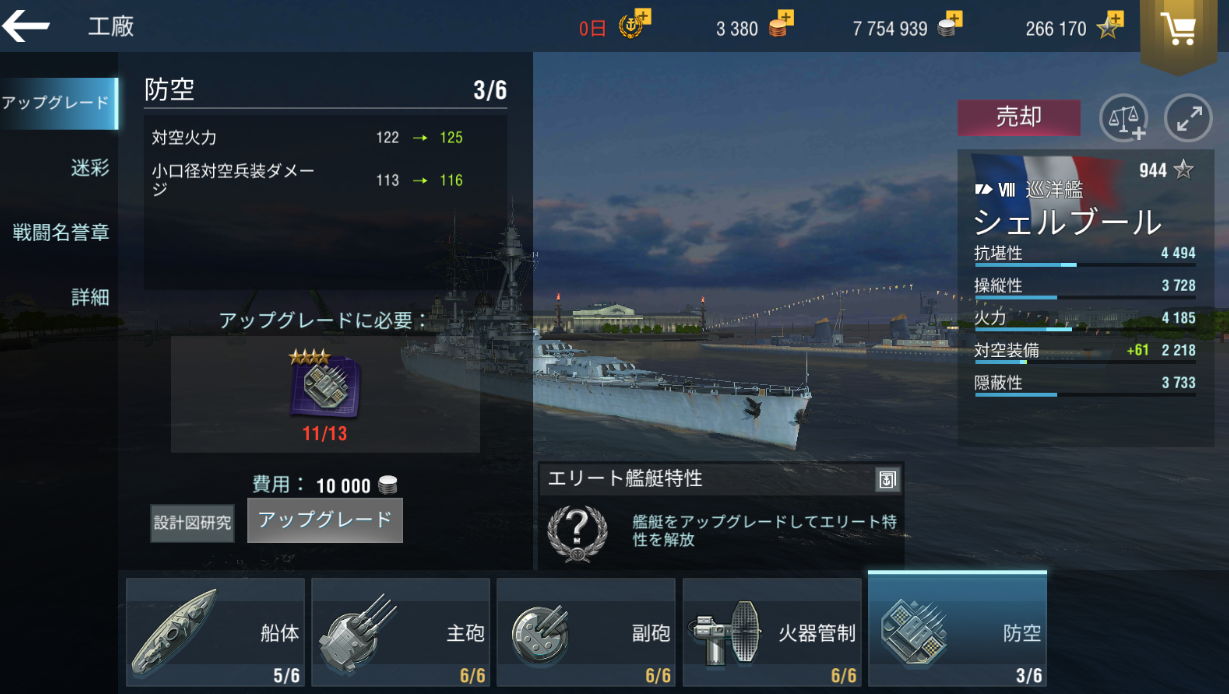Click the 売却 sell button
1229x694 pixels.
1019,117
